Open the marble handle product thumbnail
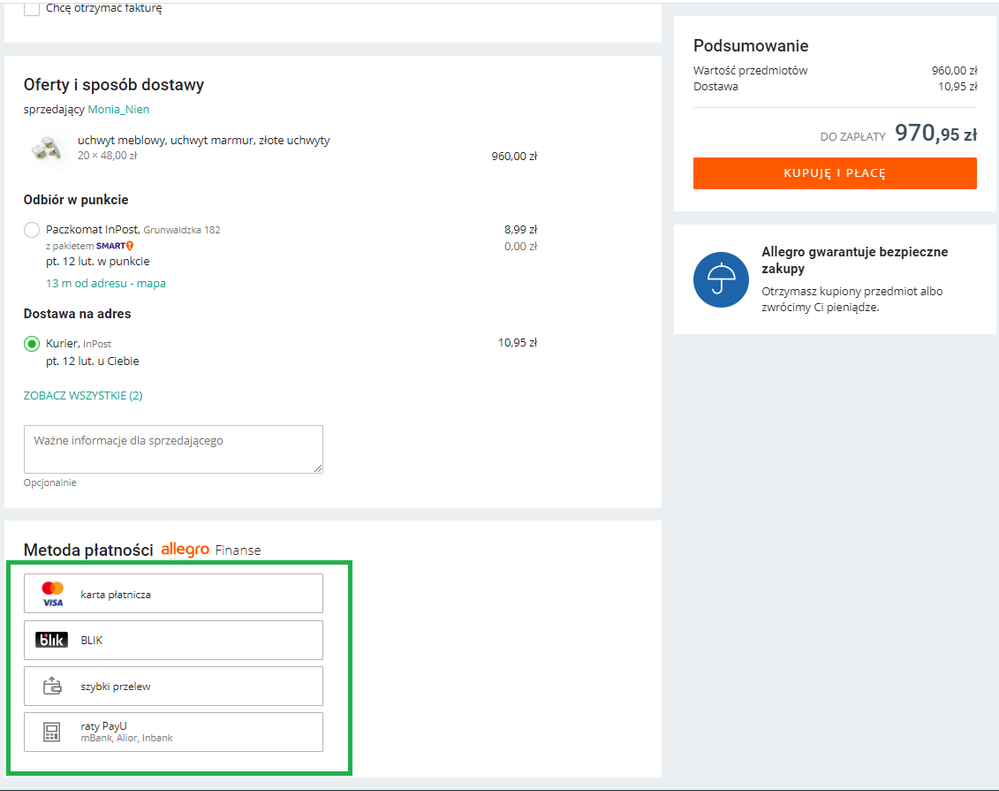Image resolution: width=999 pixels, height=791 pixels. pyautogui.click(x=47, y=149)
